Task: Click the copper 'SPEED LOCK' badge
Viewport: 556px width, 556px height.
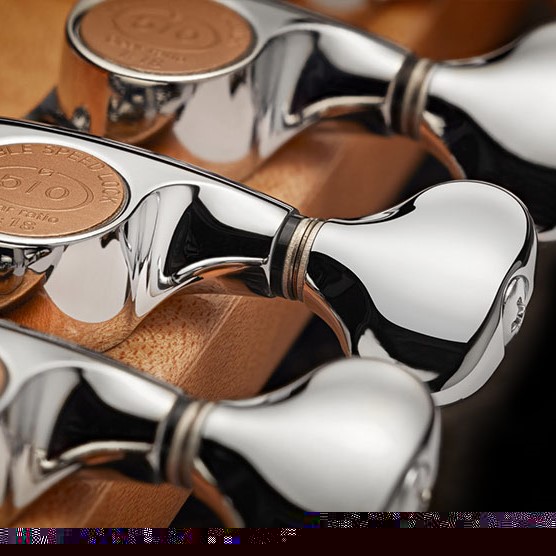Action: tap(60, 190)
